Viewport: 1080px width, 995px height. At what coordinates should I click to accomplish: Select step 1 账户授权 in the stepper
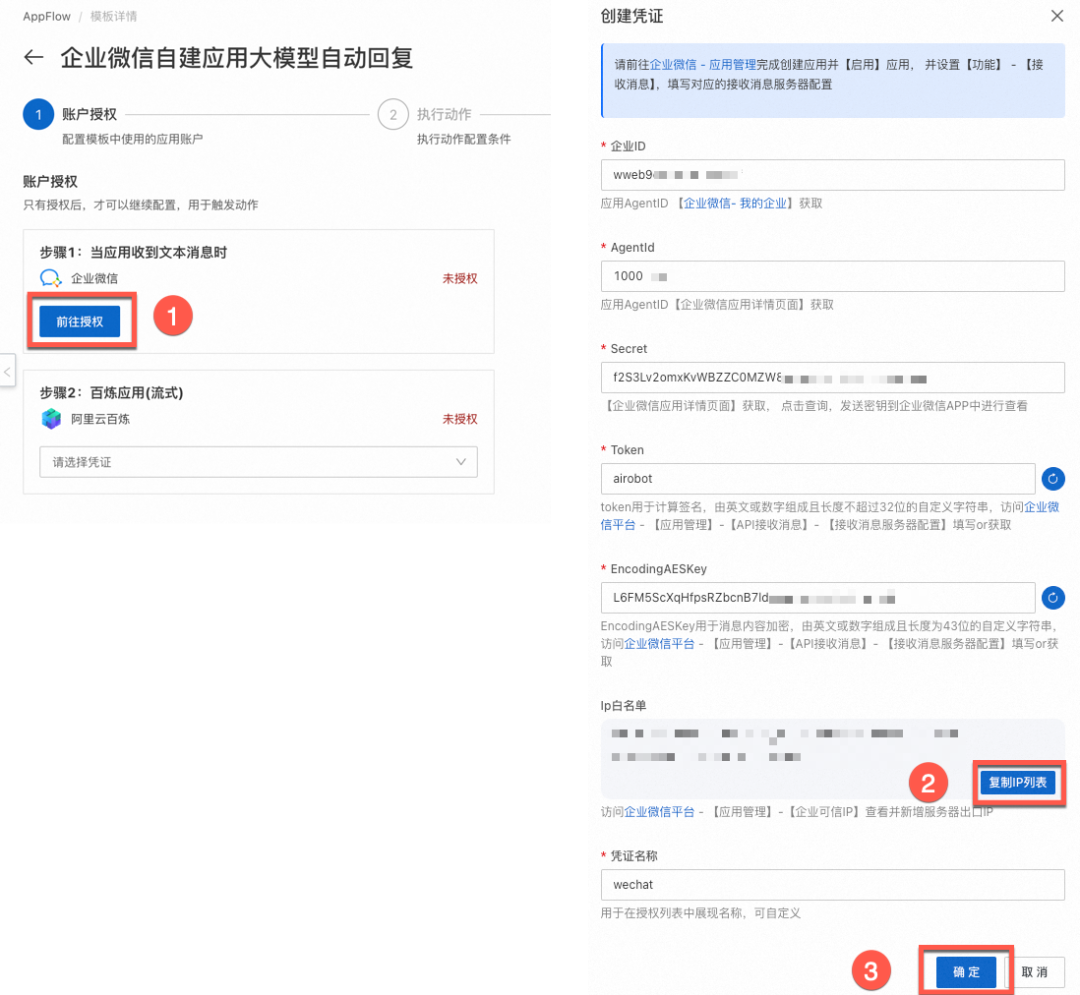point(39,114)
